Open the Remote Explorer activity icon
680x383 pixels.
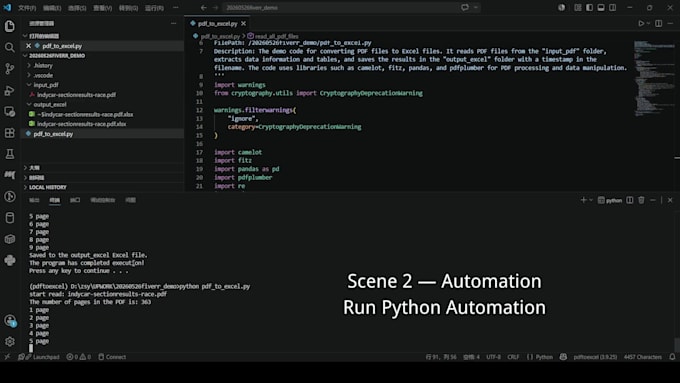(10, 111)
